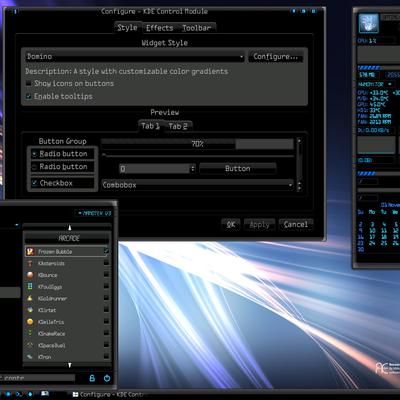Click the first blue taskbar launcher icon
The image size is (400, 400).
tap(8, 394)
